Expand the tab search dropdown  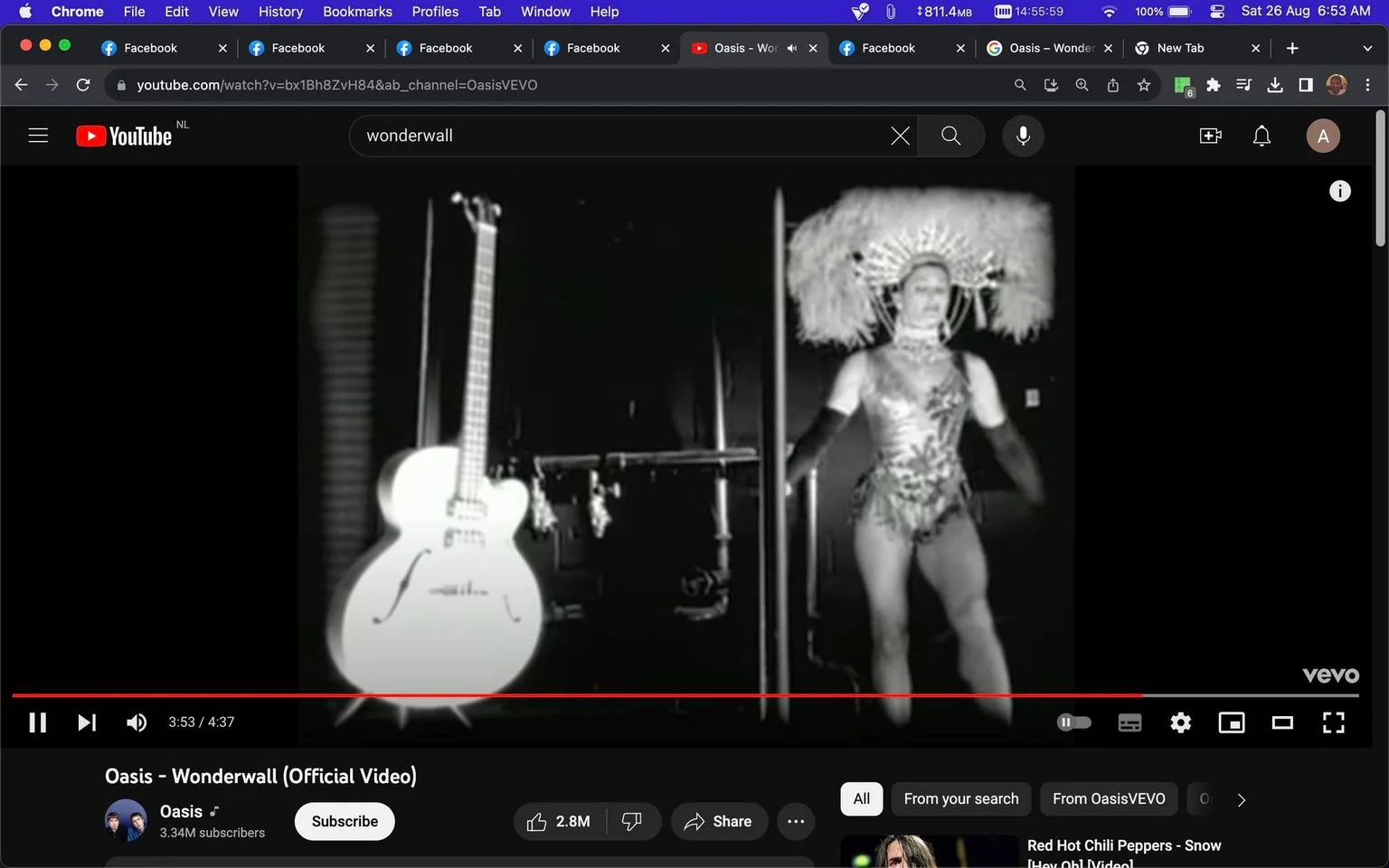click(1367, 48)
